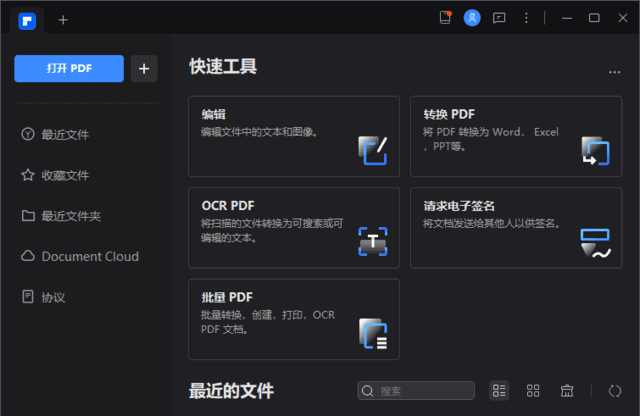Click the e-signature icon in 请求电子签名 card
The width and height of the screenshot is (640, 416).
596,243
